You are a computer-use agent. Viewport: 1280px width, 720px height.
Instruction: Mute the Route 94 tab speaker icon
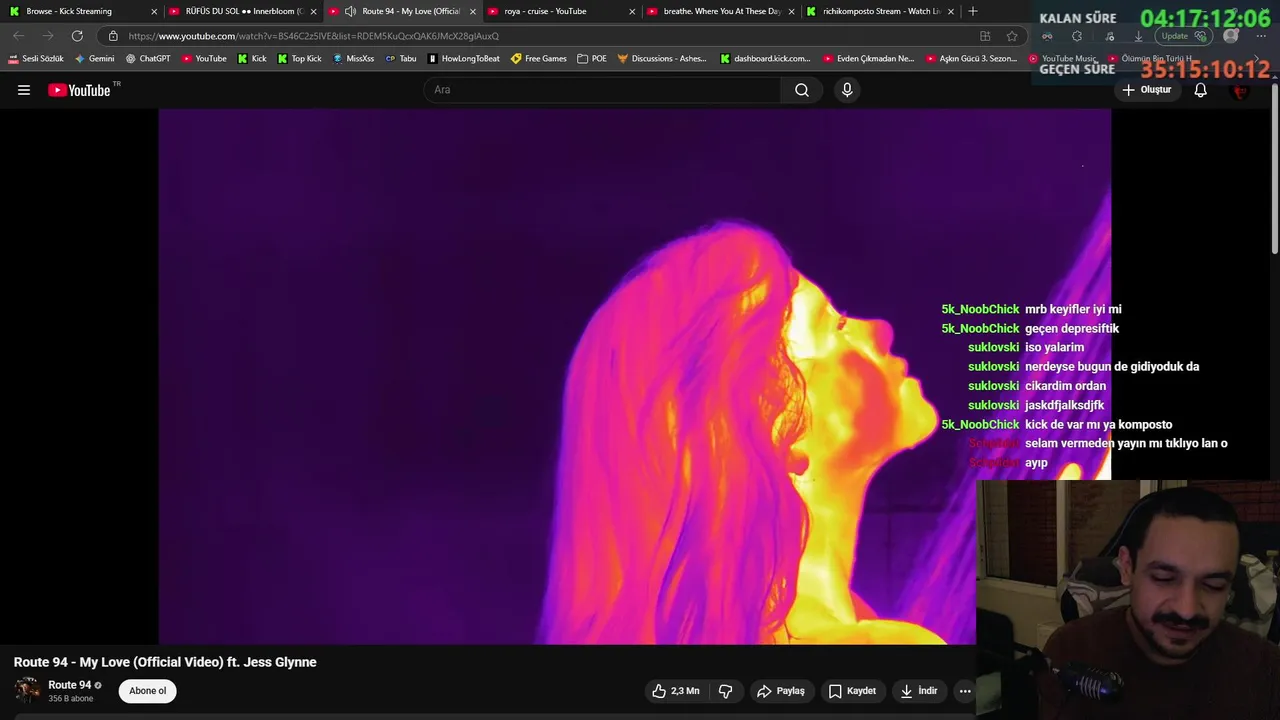click(350, 11)
